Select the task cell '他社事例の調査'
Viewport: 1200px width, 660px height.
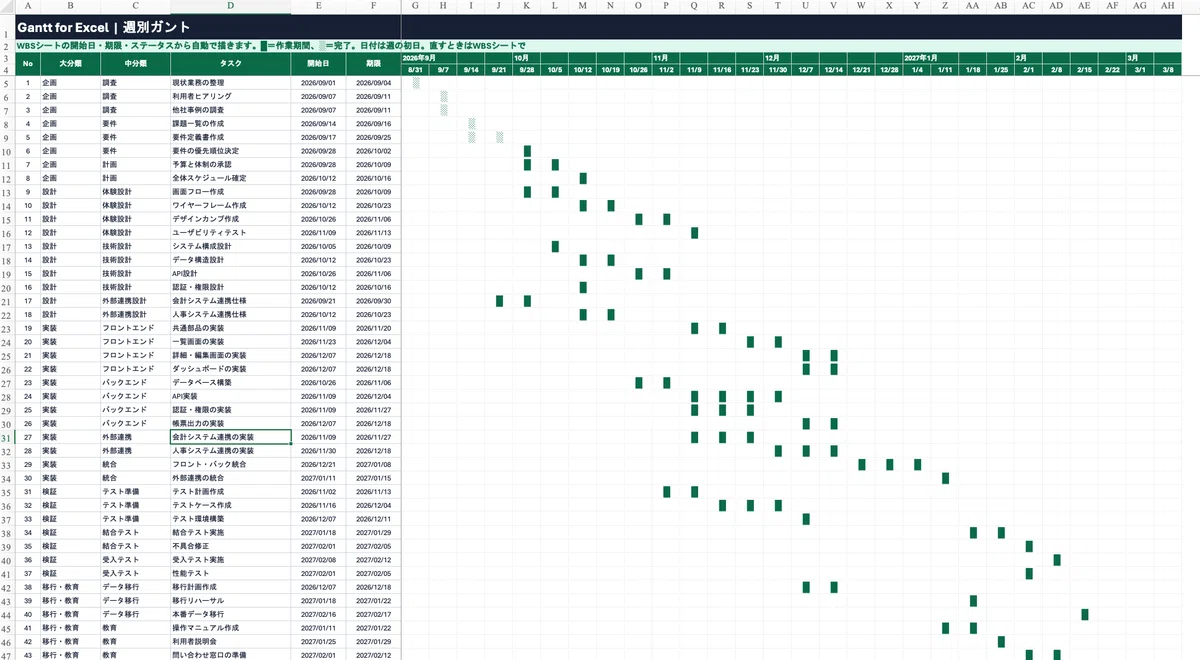click(x=231, y=110)
